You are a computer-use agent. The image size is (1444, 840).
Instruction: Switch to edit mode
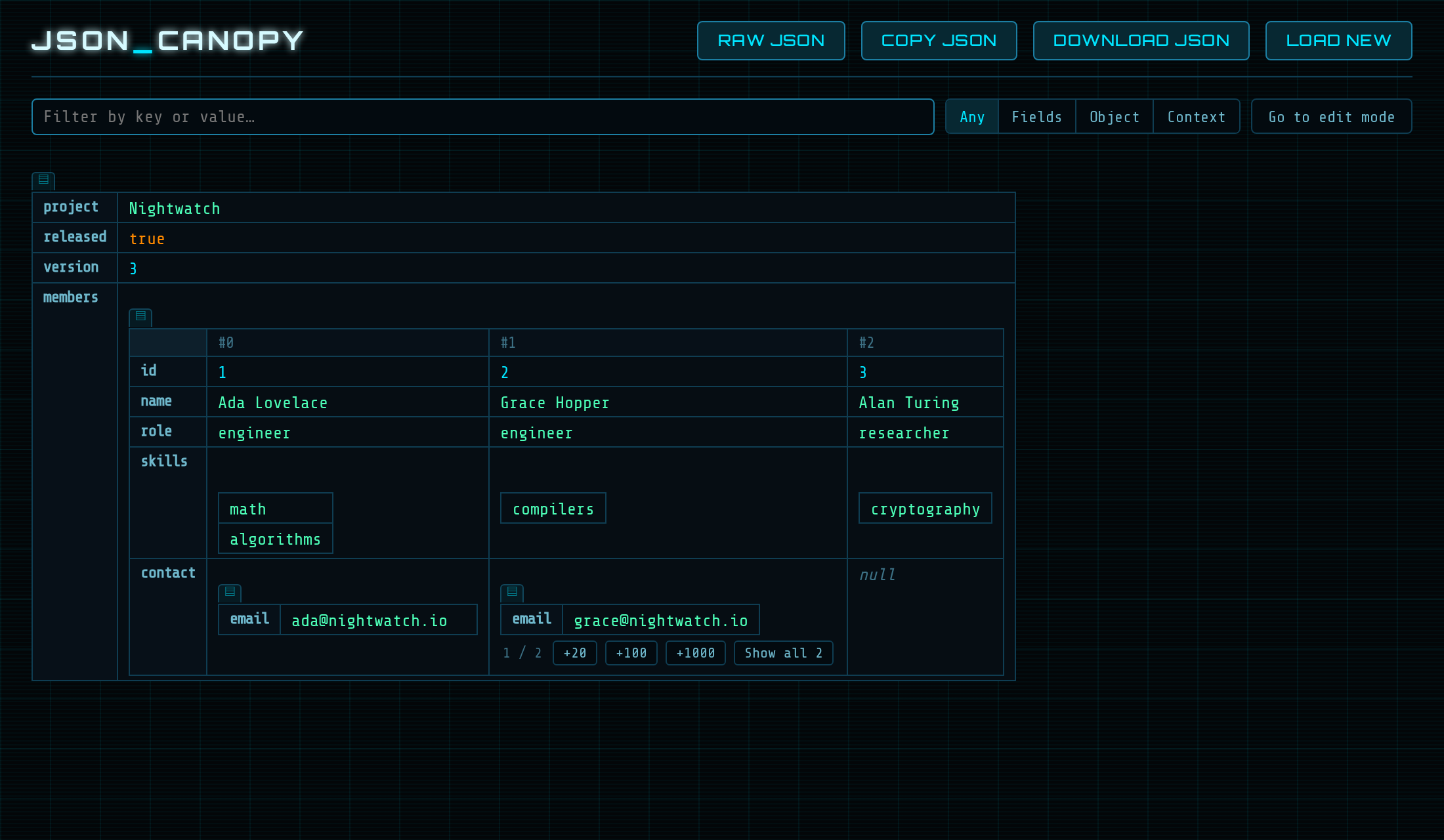[1332, 117]
